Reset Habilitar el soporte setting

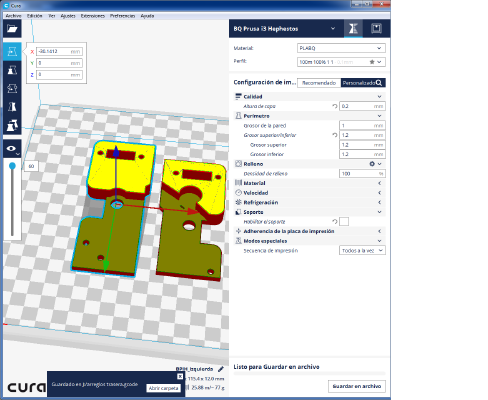[335, 221]
